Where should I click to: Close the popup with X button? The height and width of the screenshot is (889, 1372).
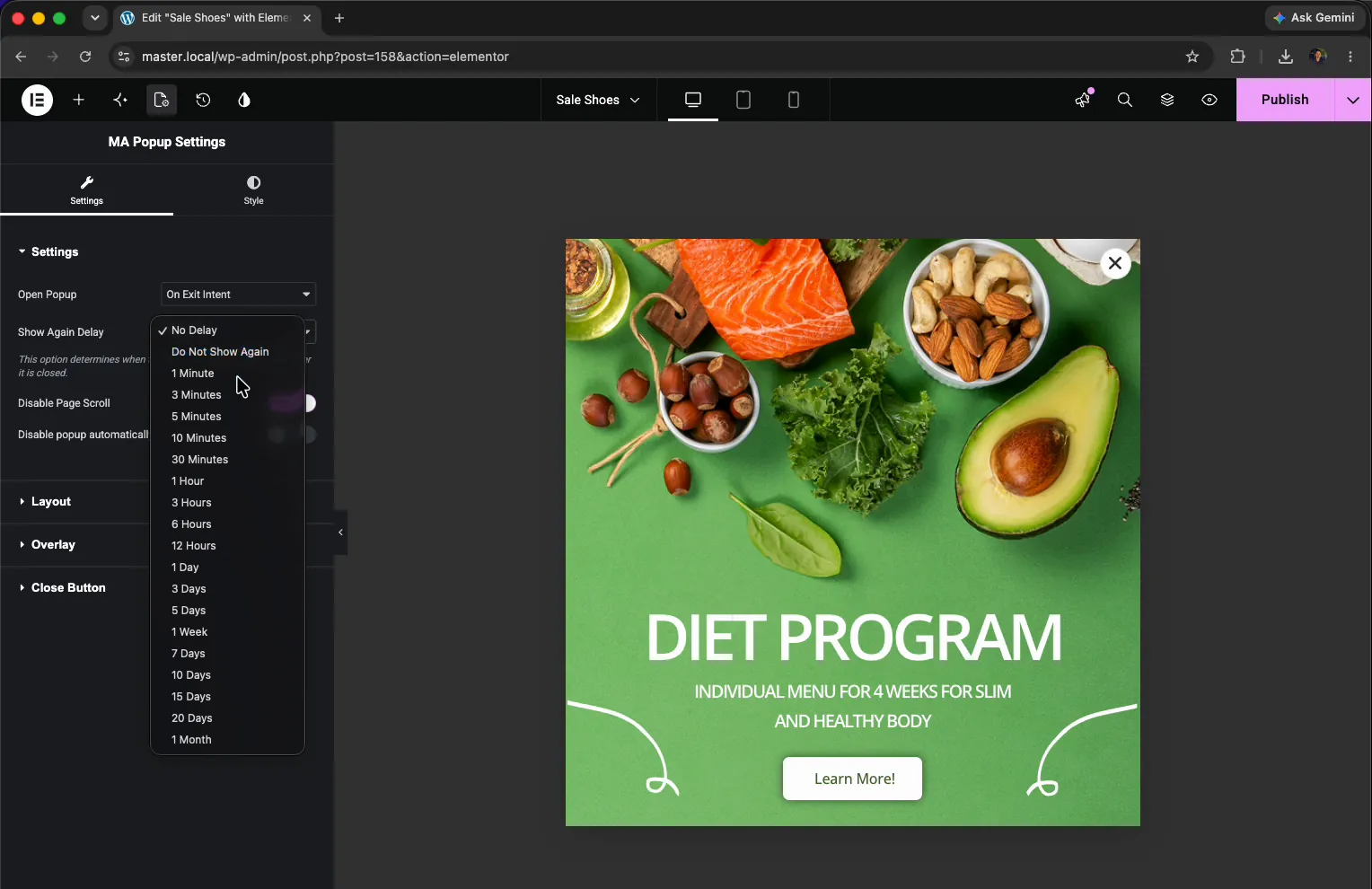click(x=1115, y=263)
